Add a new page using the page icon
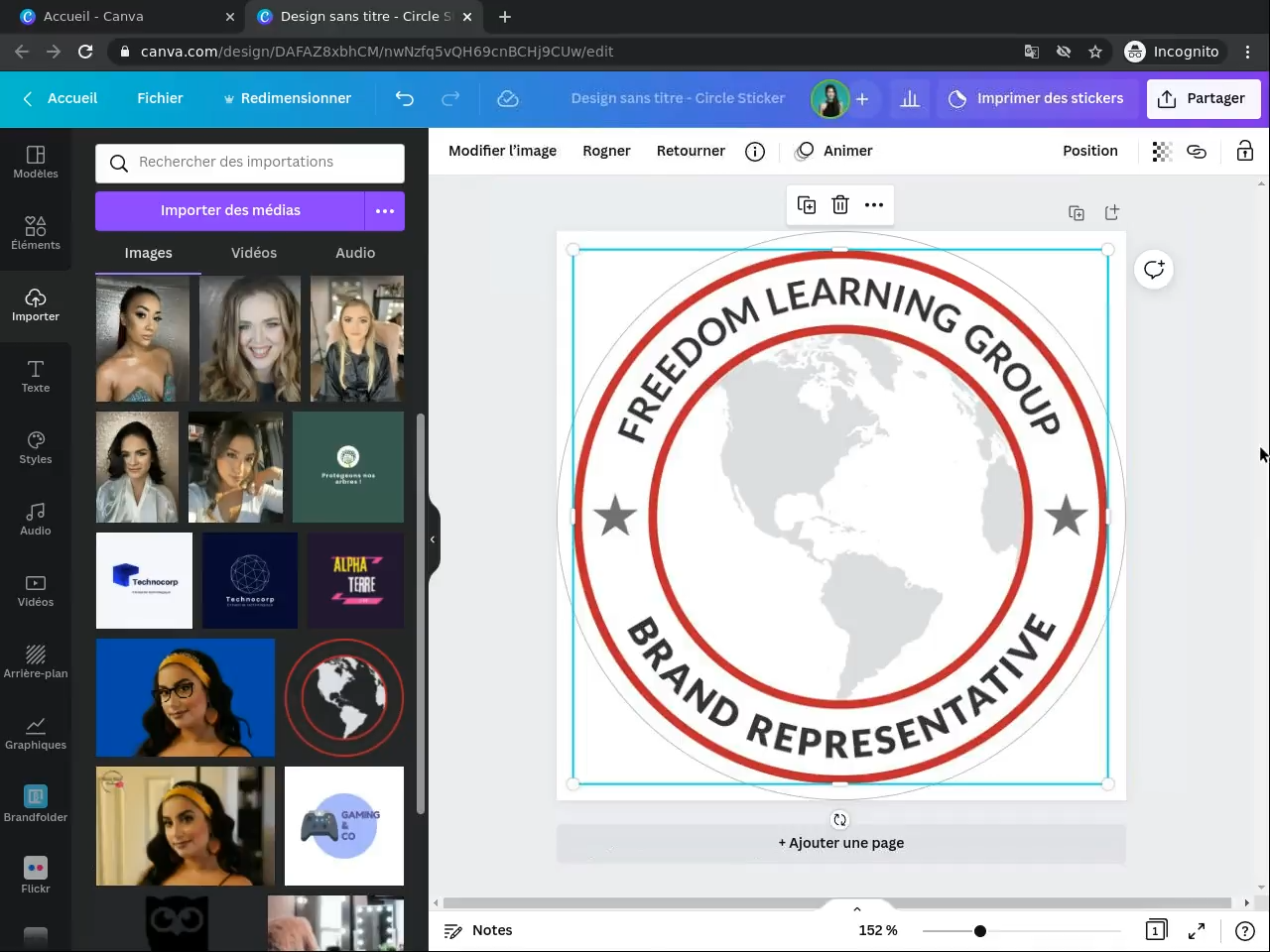1270x952 pixels. 1112,213
